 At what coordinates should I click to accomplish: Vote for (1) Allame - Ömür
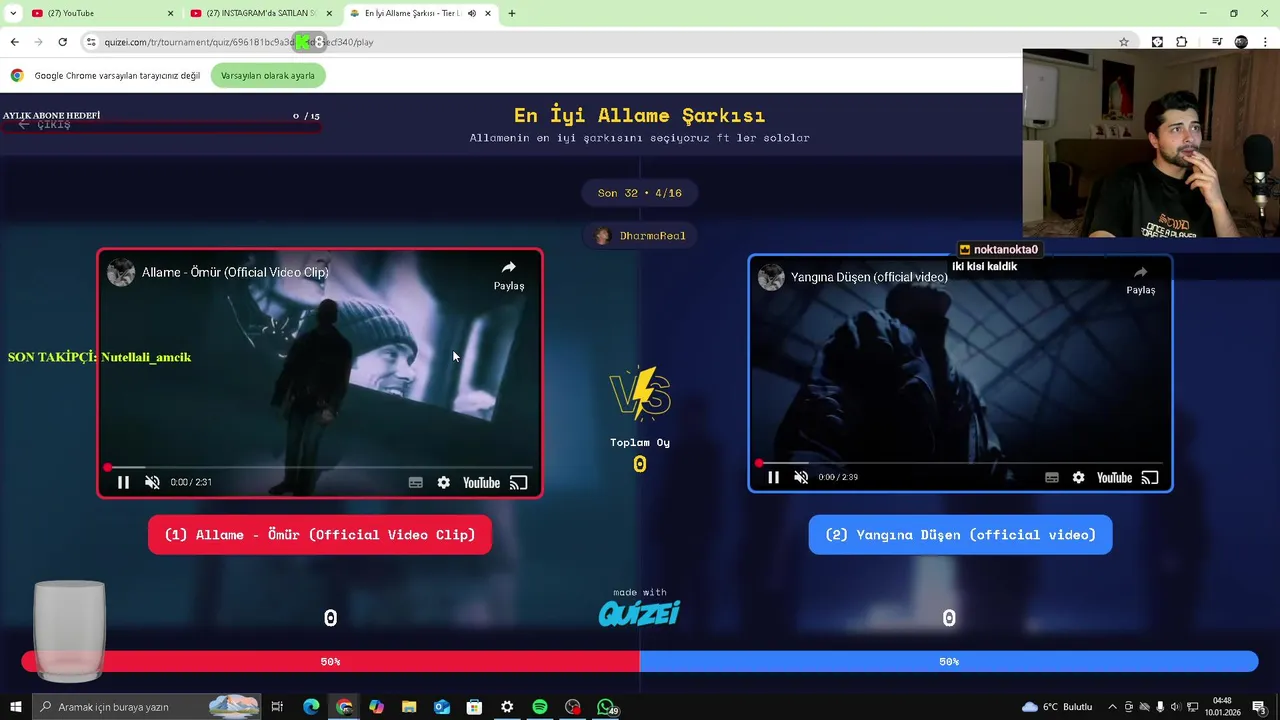(320, 535)
